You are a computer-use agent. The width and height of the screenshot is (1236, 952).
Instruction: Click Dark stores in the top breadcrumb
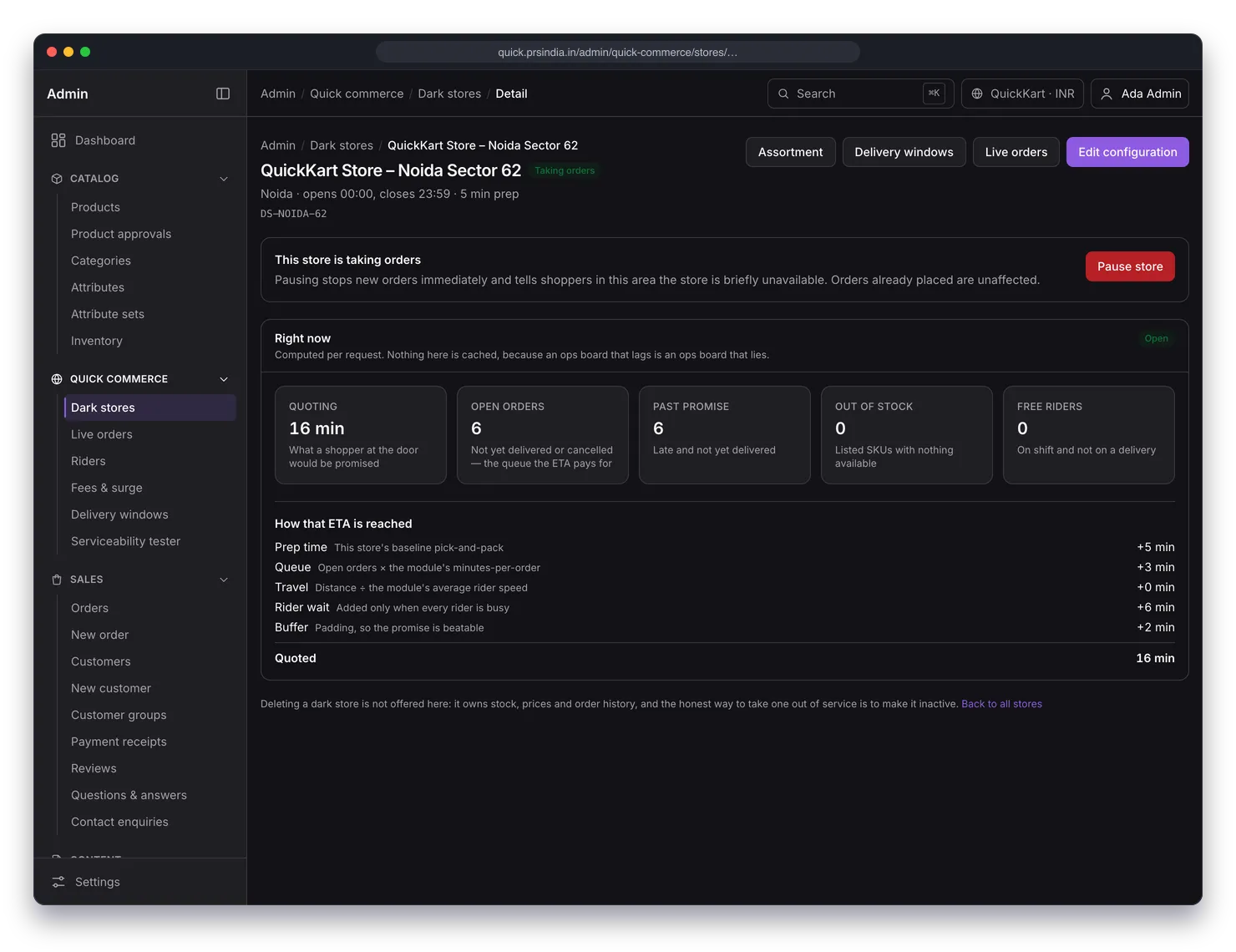click(449, 94)
